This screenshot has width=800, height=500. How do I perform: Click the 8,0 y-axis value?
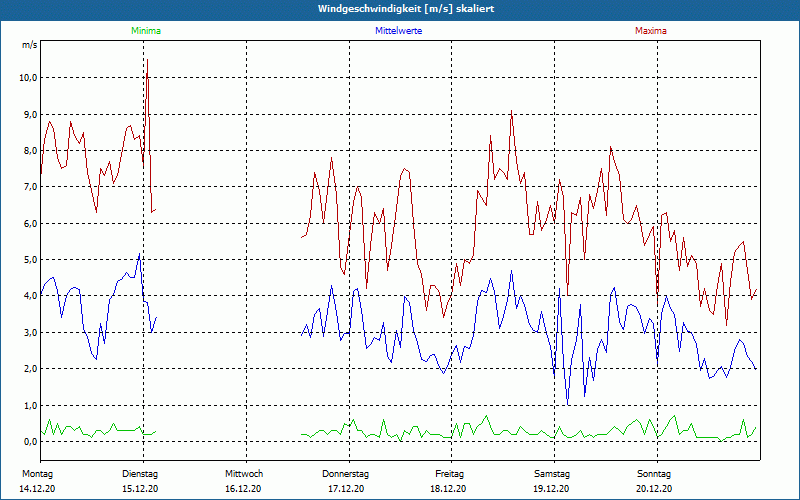(x=29, y=151)
